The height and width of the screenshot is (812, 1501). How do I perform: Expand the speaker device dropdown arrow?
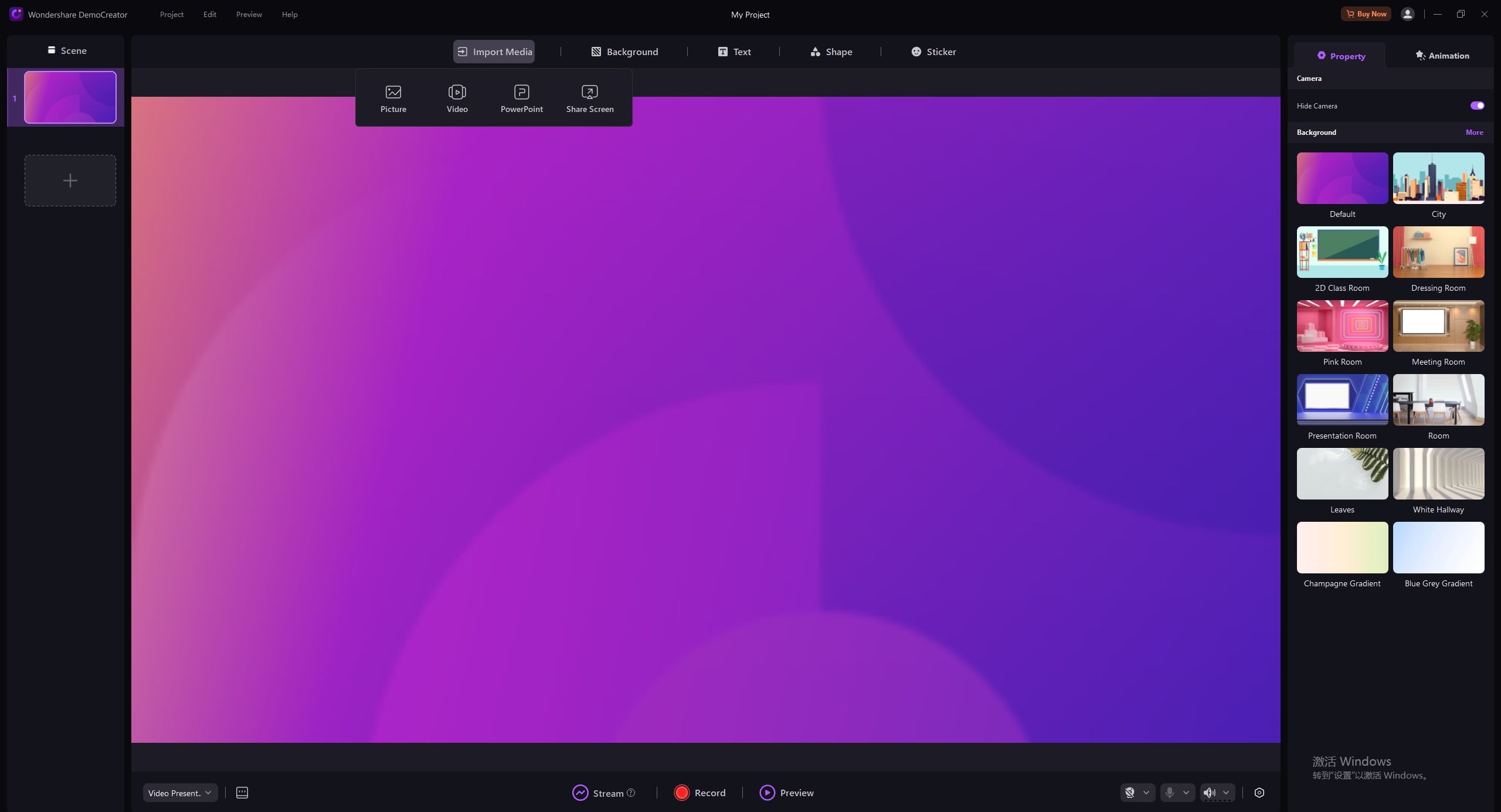click(x=1226, y=793)
